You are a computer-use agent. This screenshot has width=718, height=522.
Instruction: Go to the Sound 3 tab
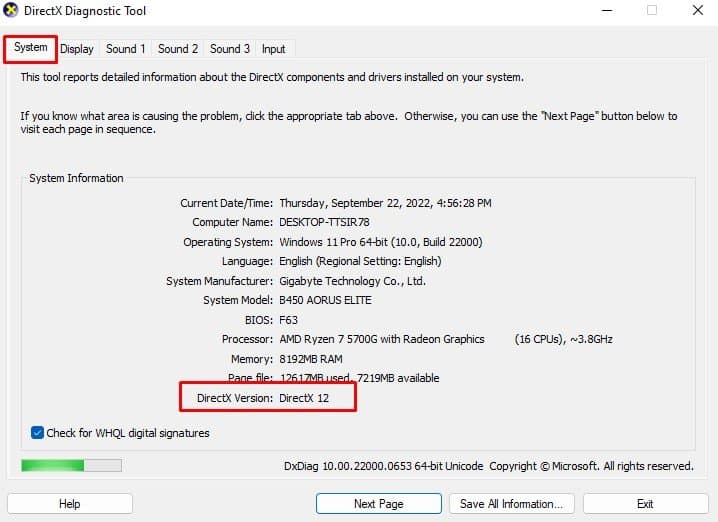[230, 49]
